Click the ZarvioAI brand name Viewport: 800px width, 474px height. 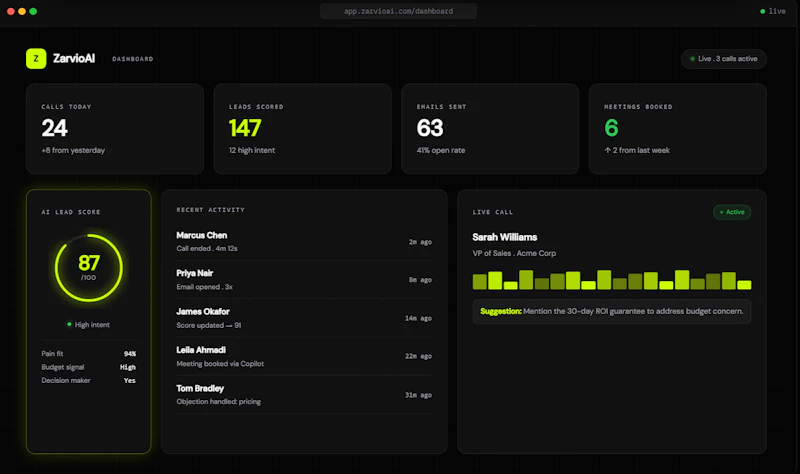click(x=74, y=59)
